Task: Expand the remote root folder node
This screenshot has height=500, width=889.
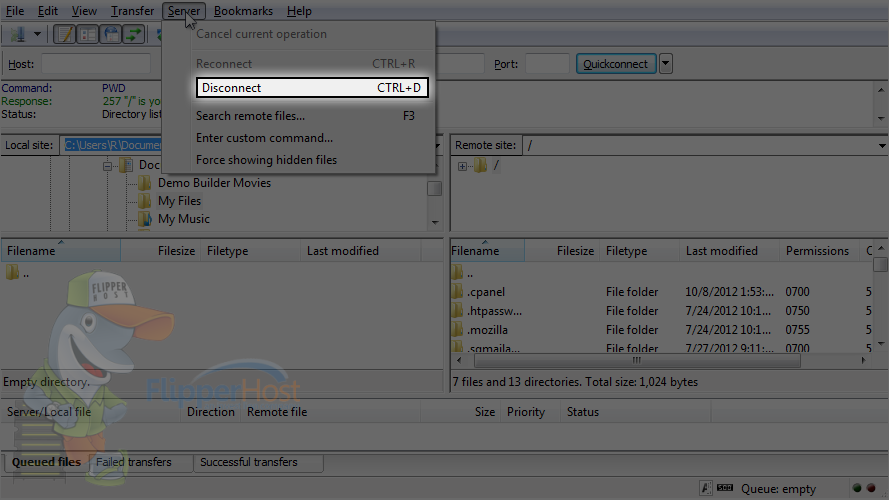Action: [x=462, y=166]
